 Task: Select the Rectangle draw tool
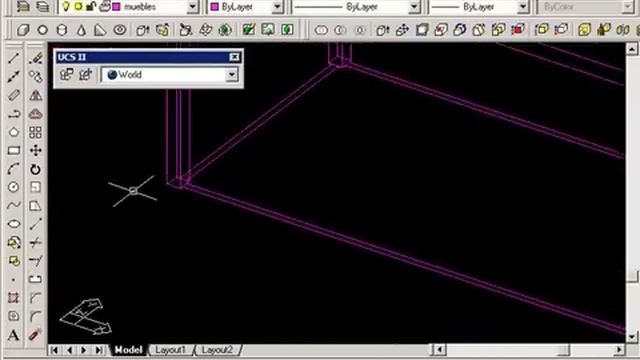pyautogui.click(x=13, y=151)
